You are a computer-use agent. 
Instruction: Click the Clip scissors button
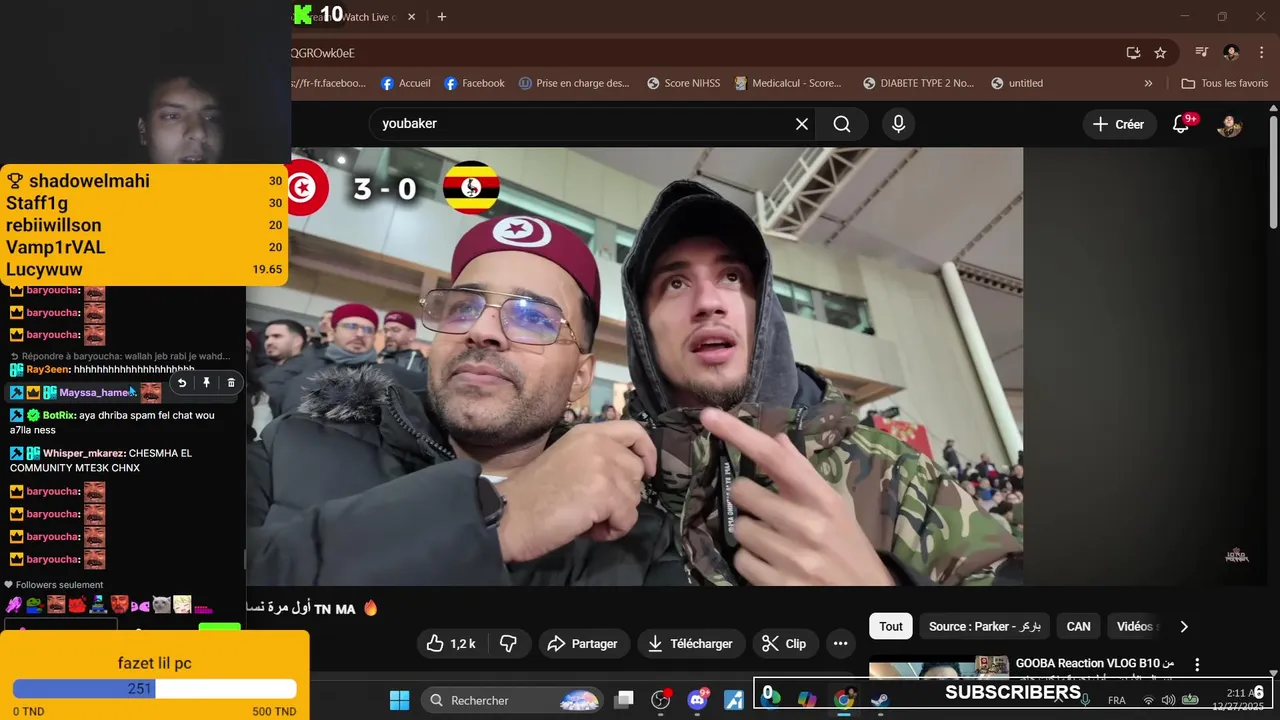pyautogui.click(x=783, y=644)
